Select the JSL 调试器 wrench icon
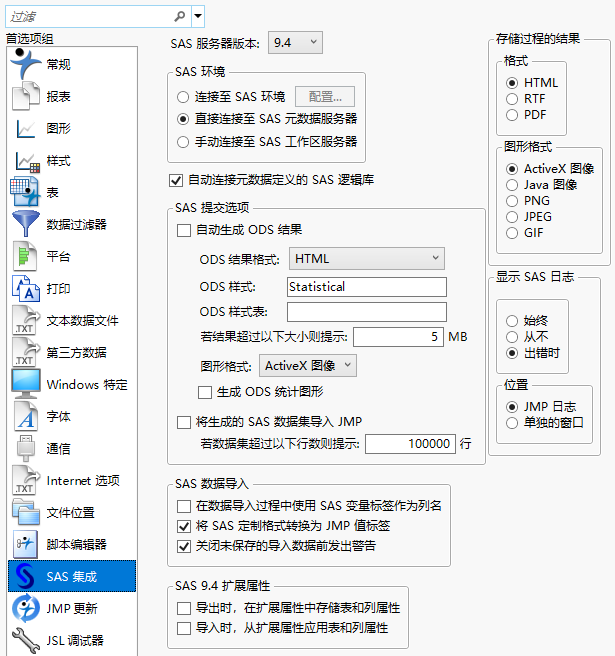Image resolution: width=615 pixels, height=656 pixels. click(26, 640)
